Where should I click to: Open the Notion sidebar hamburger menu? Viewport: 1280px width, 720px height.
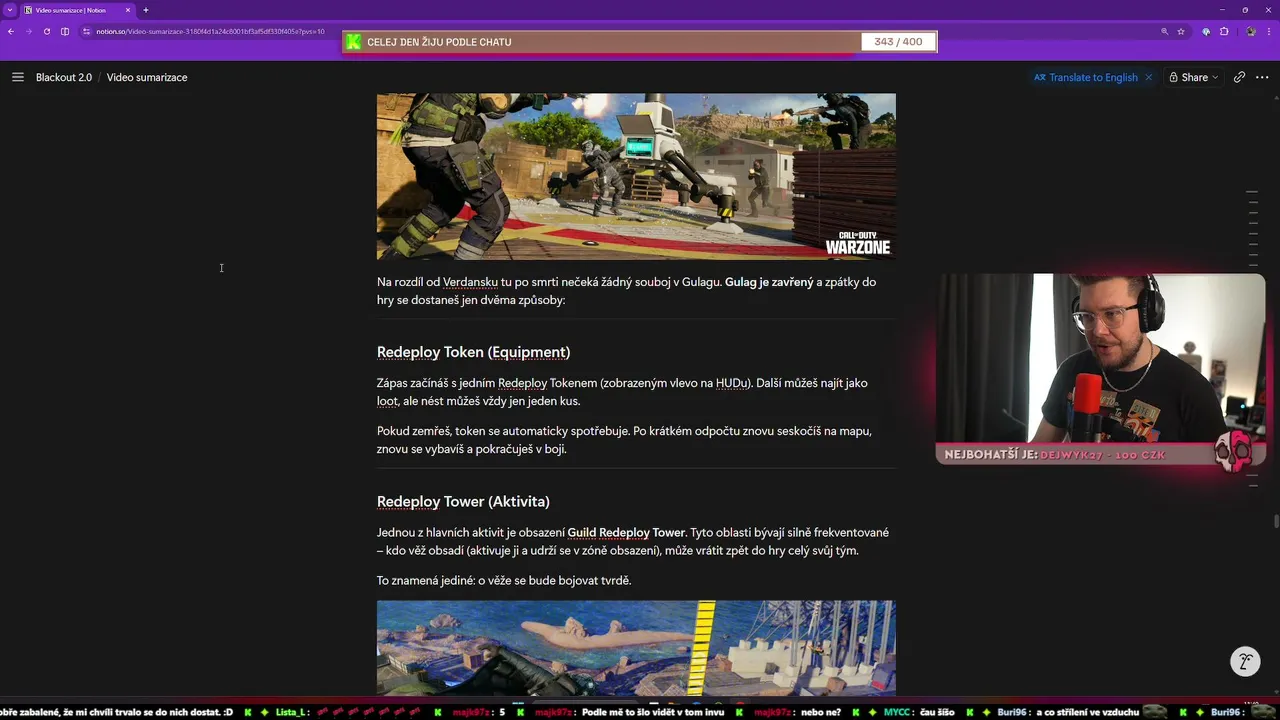tap(17, 77)
